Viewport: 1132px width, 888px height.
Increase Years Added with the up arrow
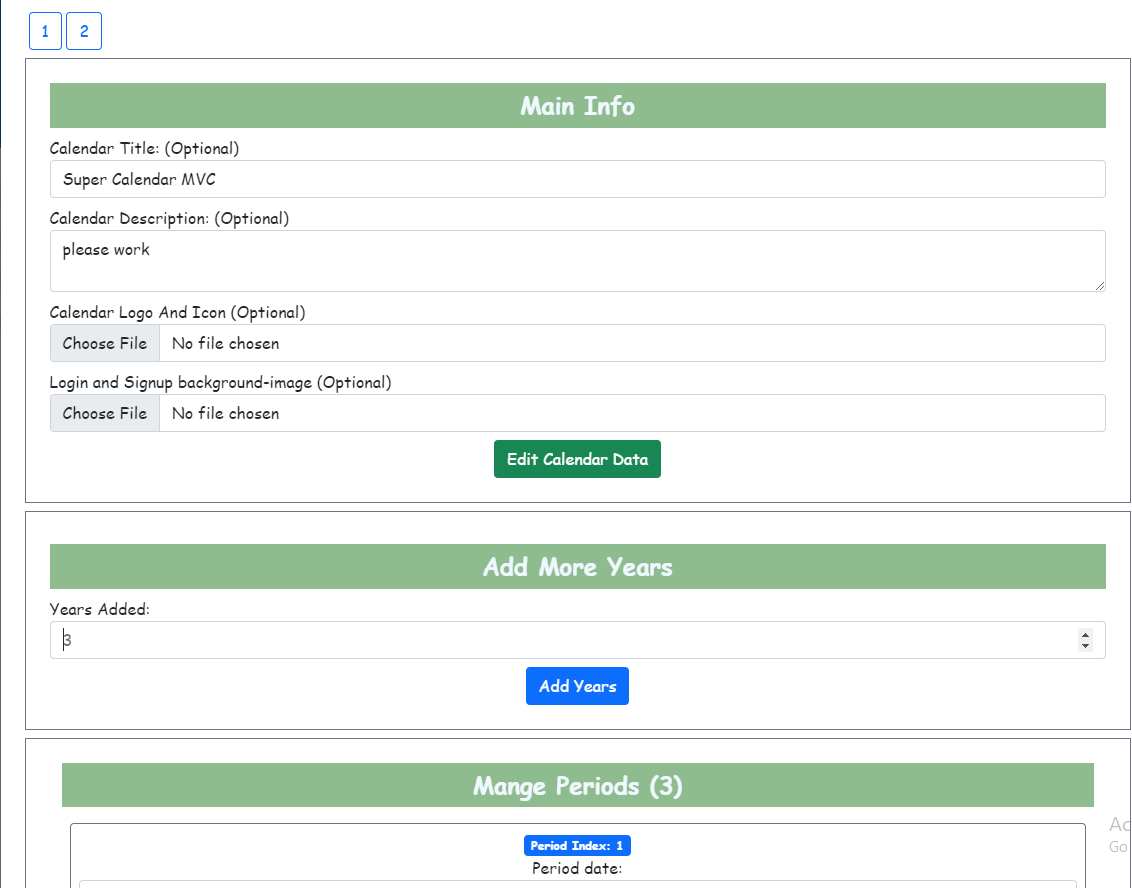click(1085, 635)
